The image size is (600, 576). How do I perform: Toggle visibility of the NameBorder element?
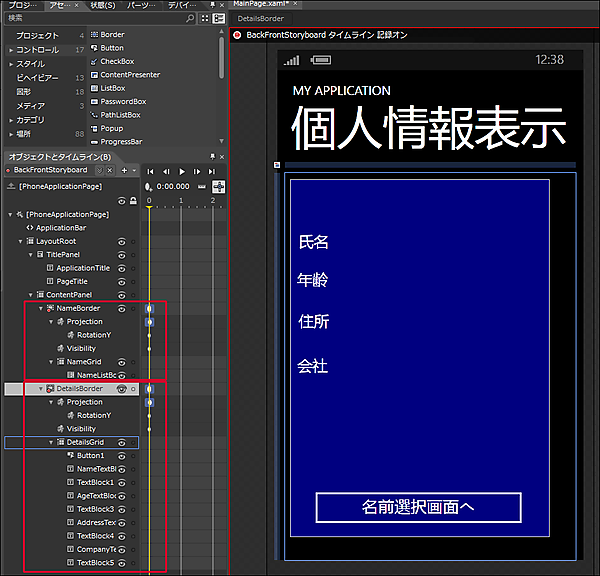(x=121, y=308)
